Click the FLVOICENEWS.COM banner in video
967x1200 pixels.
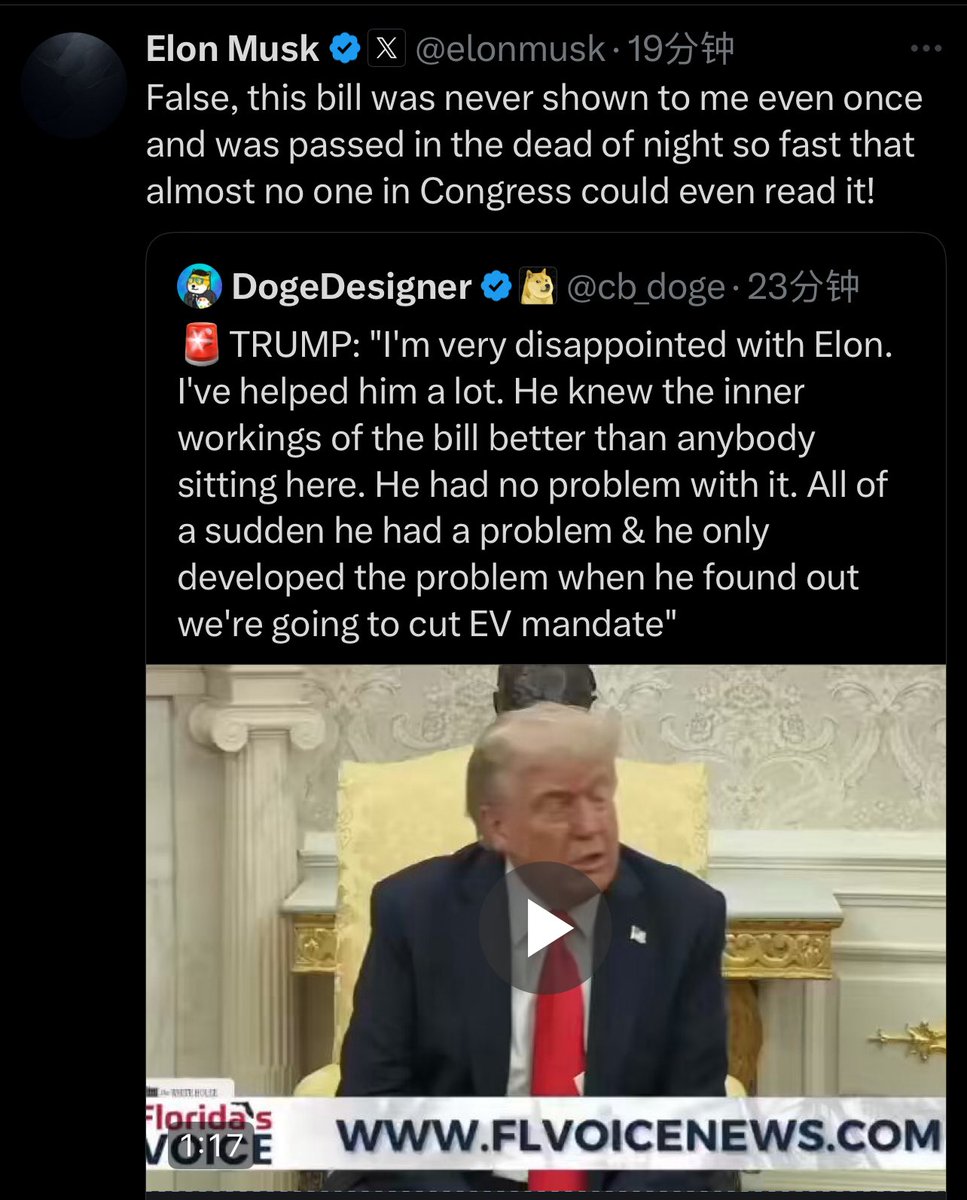[638, 1135]
